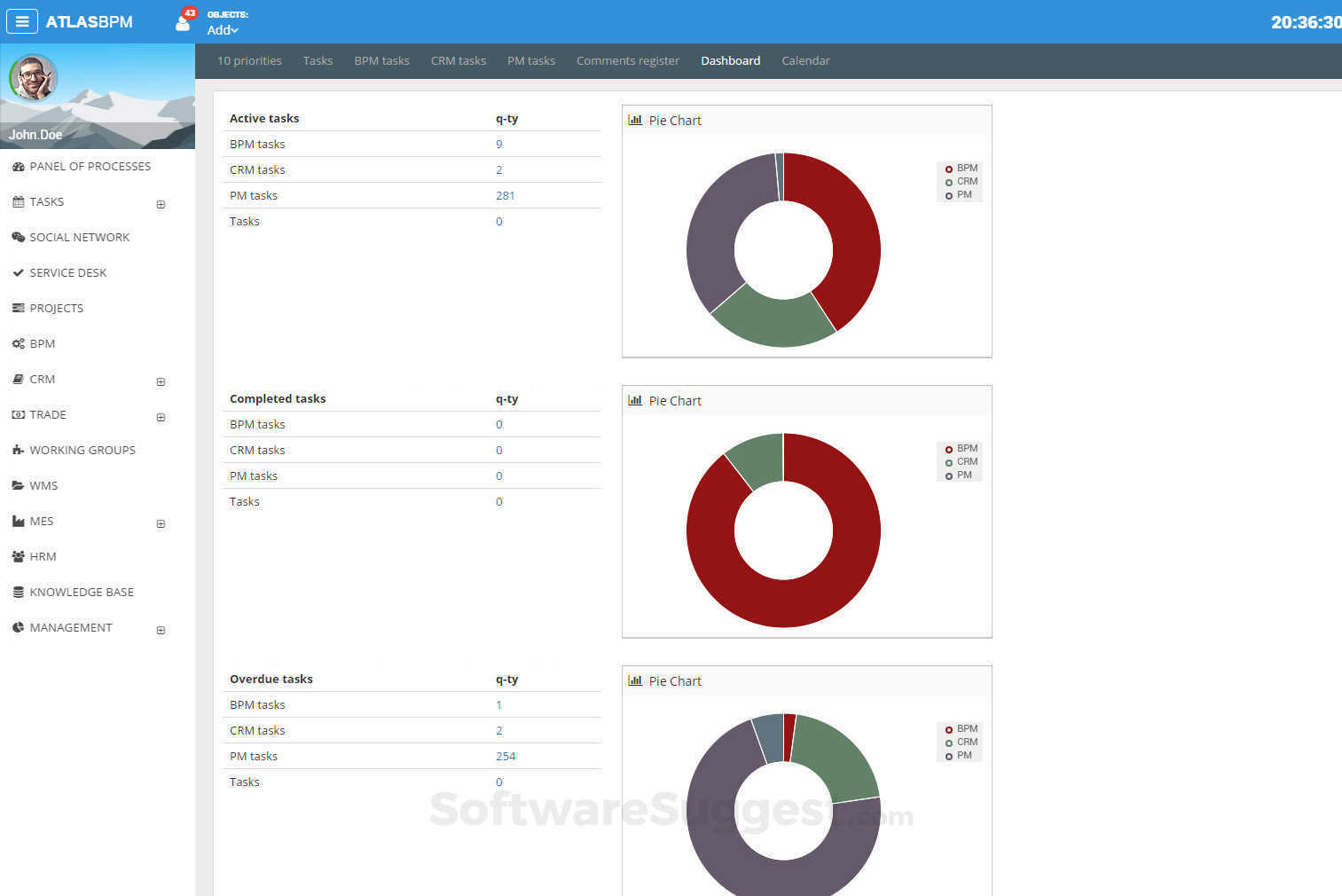Click the notifications bell with 42 badge
This screenshot has width=1342, height=896.
(x=182, y=21)
